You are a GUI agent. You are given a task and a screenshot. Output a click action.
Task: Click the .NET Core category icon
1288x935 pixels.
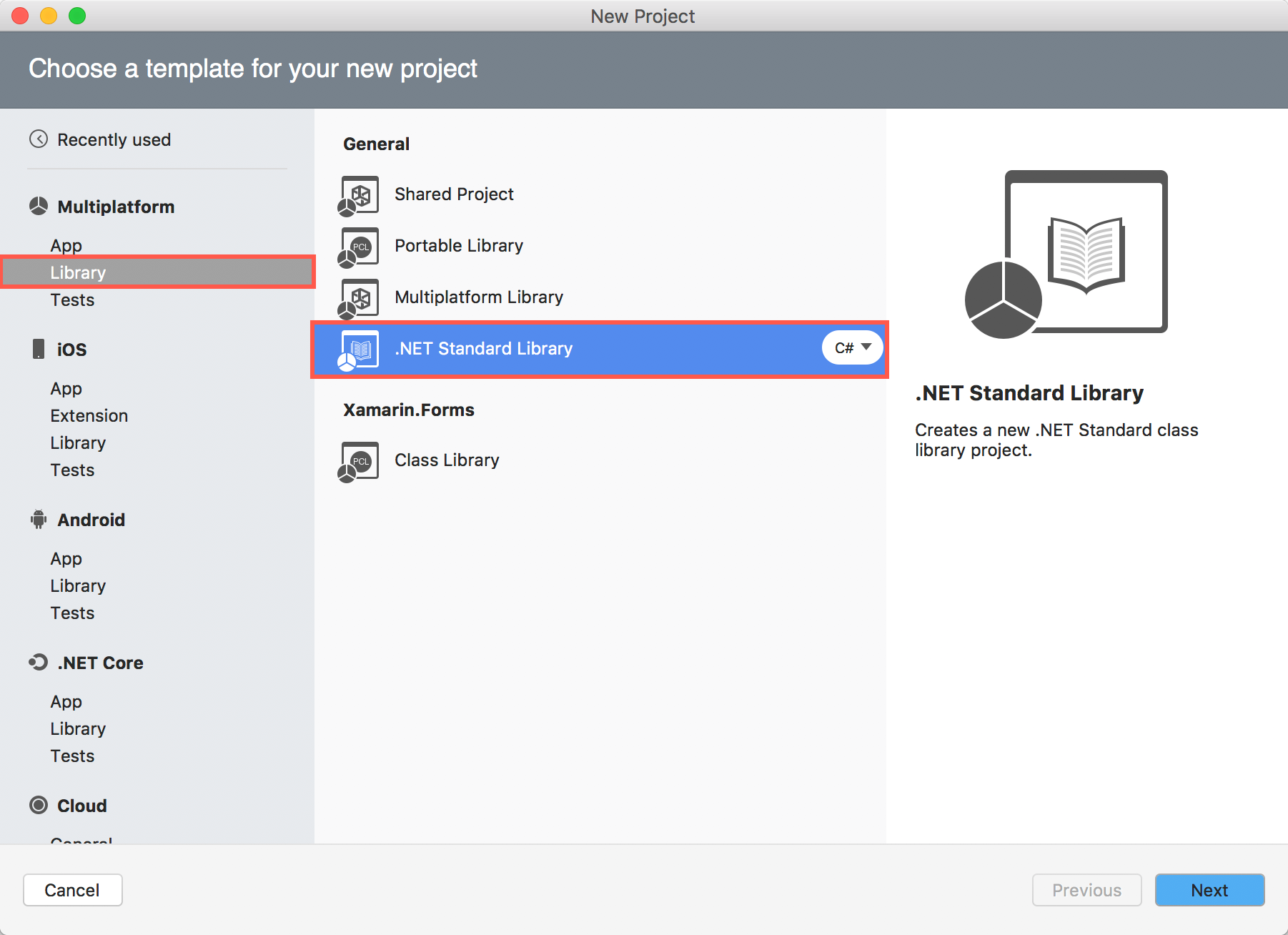(x=39, y=663)
